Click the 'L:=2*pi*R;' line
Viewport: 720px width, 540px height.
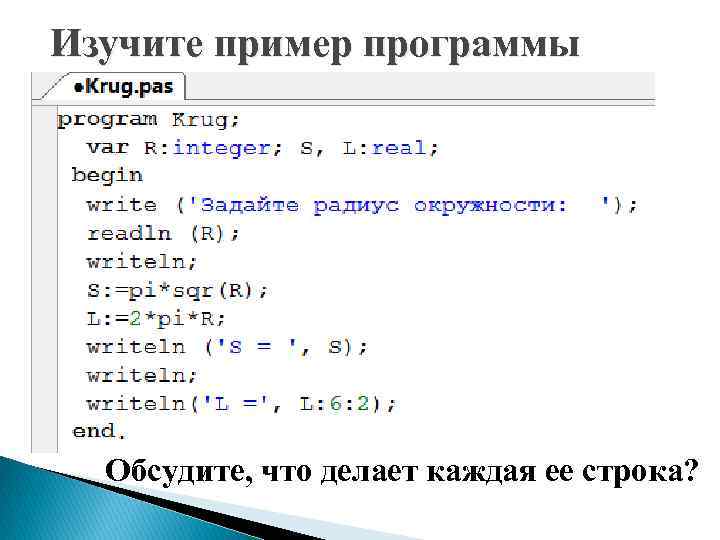156,319
